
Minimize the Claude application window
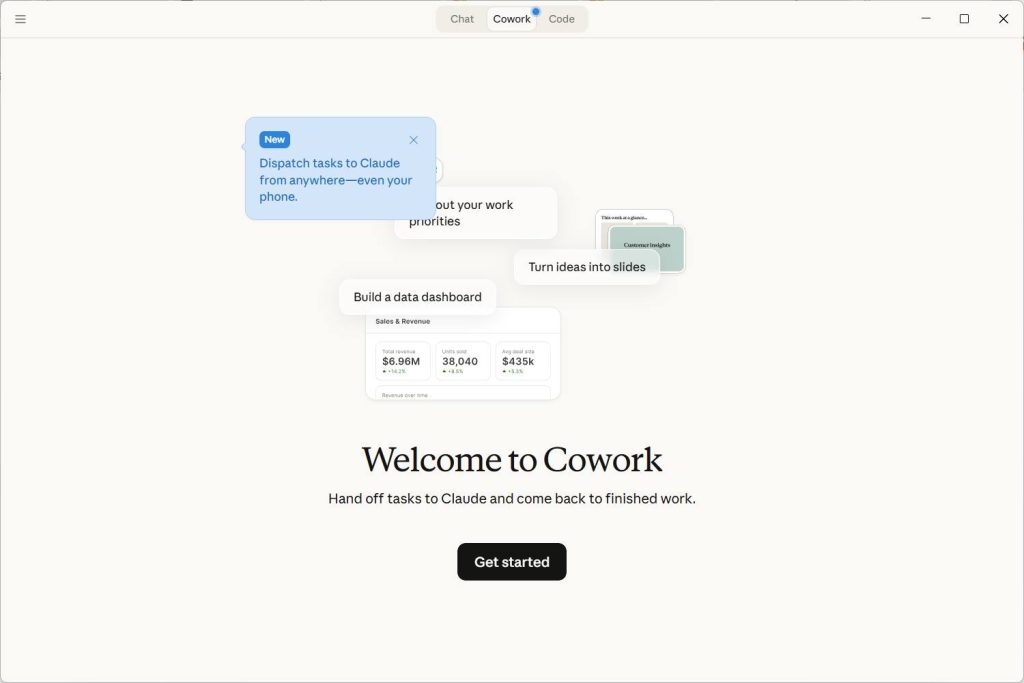925,18
